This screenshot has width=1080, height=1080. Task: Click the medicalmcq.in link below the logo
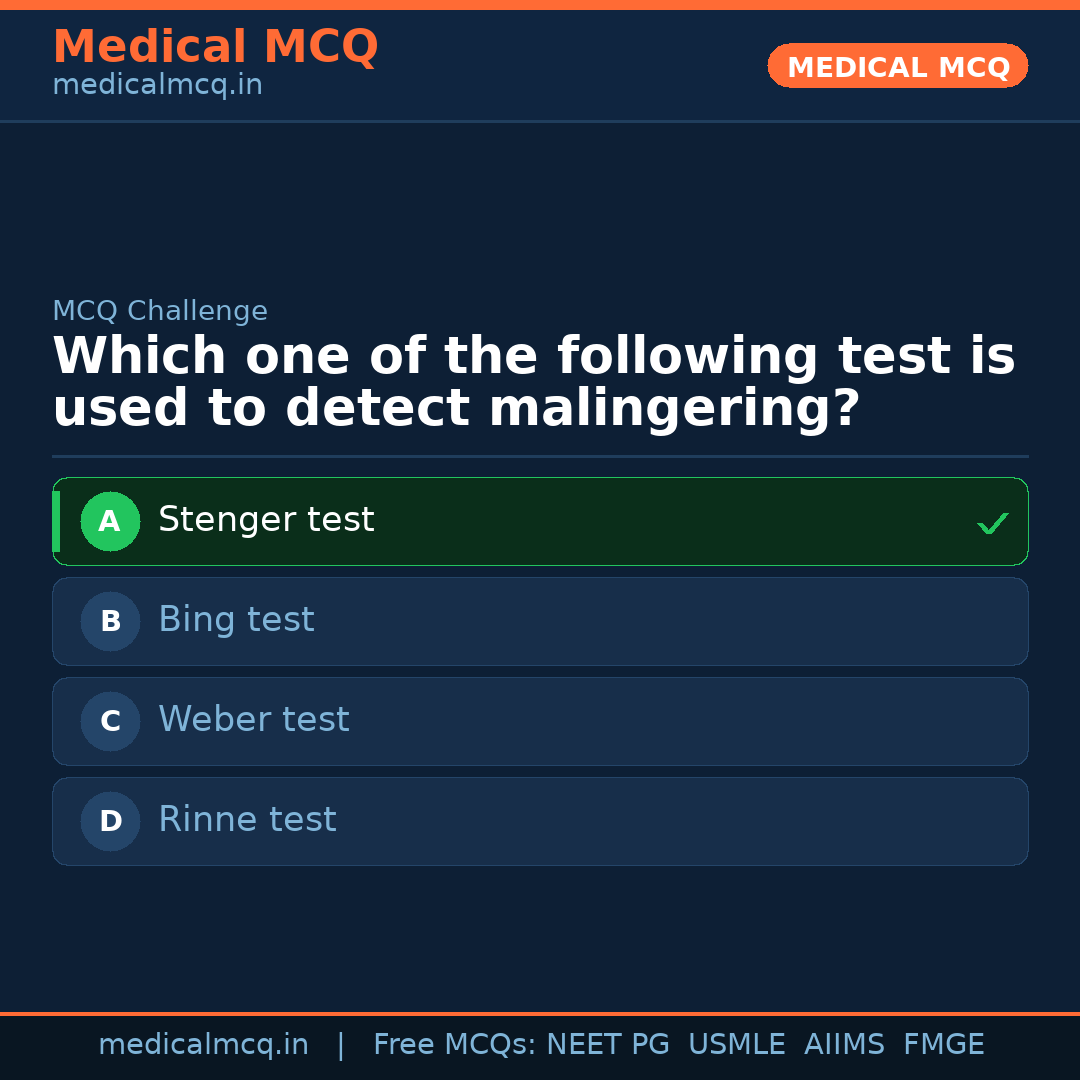coord(157,84)
